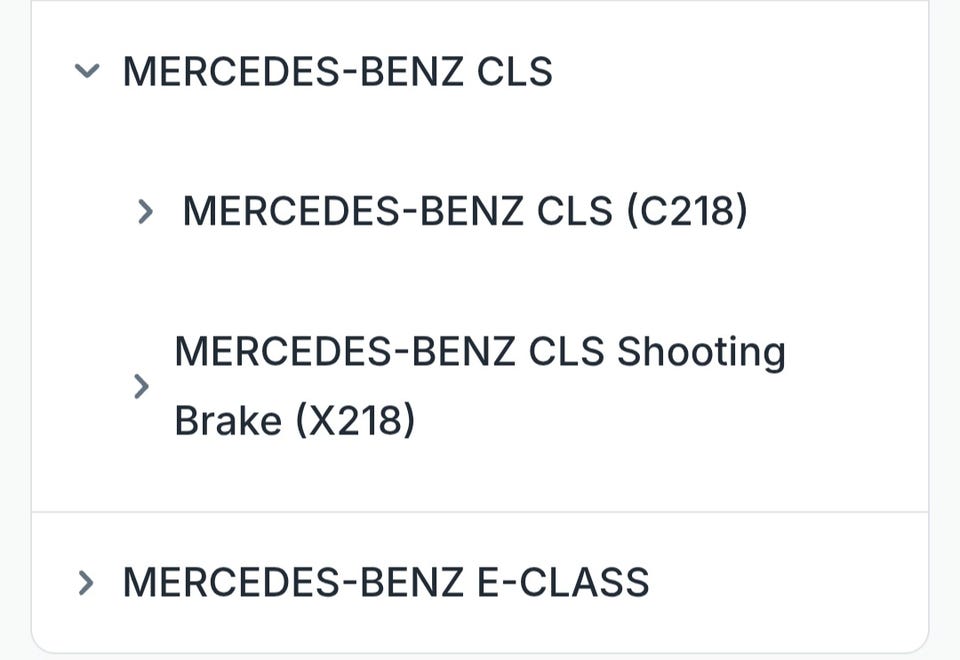Click the arrow icon left of Shooting Brake
The height and width of the screenshot is (660, 960).
[142, 386]
